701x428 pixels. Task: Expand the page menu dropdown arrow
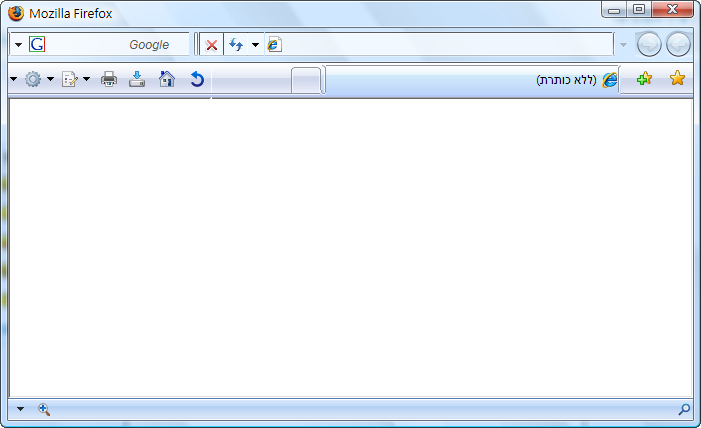pos(86,79)
